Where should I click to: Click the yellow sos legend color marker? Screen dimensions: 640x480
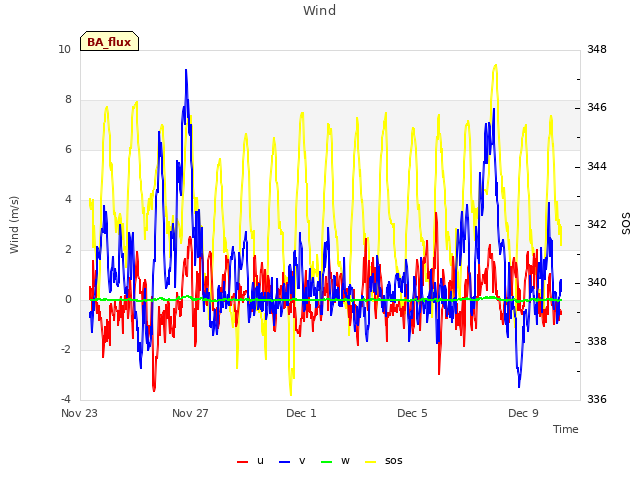tap(370, 462)
